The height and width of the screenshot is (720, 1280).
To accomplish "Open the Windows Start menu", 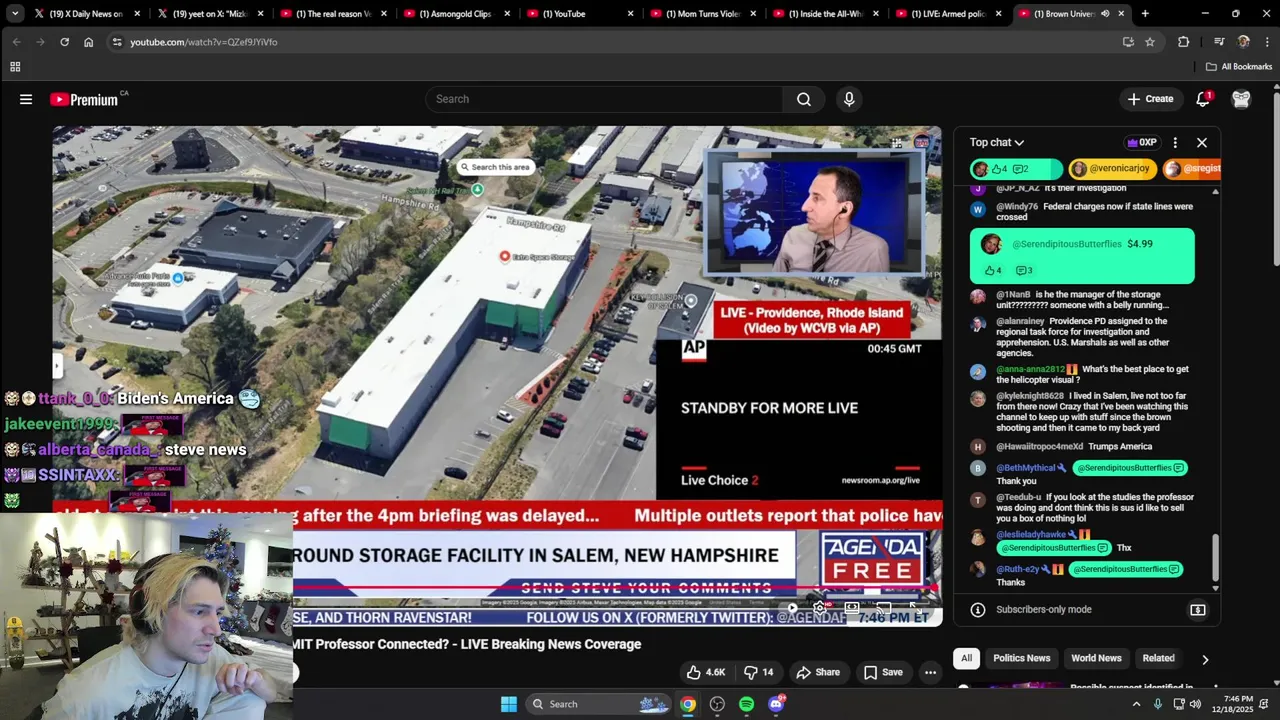I will 509,704.
